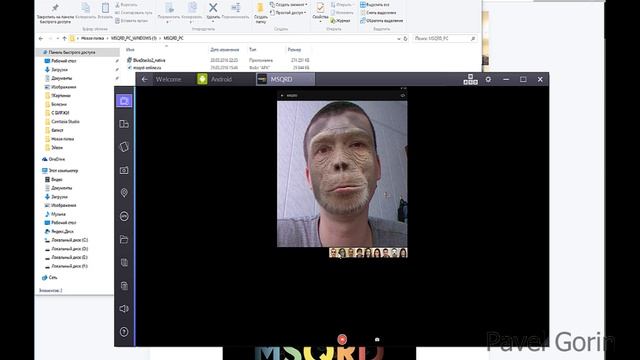This screenshot has height=360, width=640.
Task: Click the Copy button in Explorer ribbon
Action: coord(85,11)
